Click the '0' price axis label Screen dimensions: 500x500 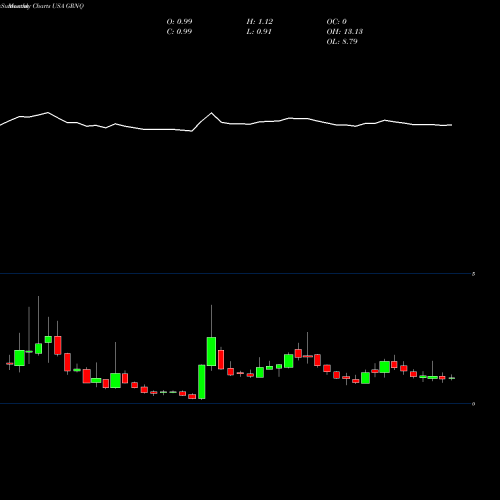coord(473,404)
